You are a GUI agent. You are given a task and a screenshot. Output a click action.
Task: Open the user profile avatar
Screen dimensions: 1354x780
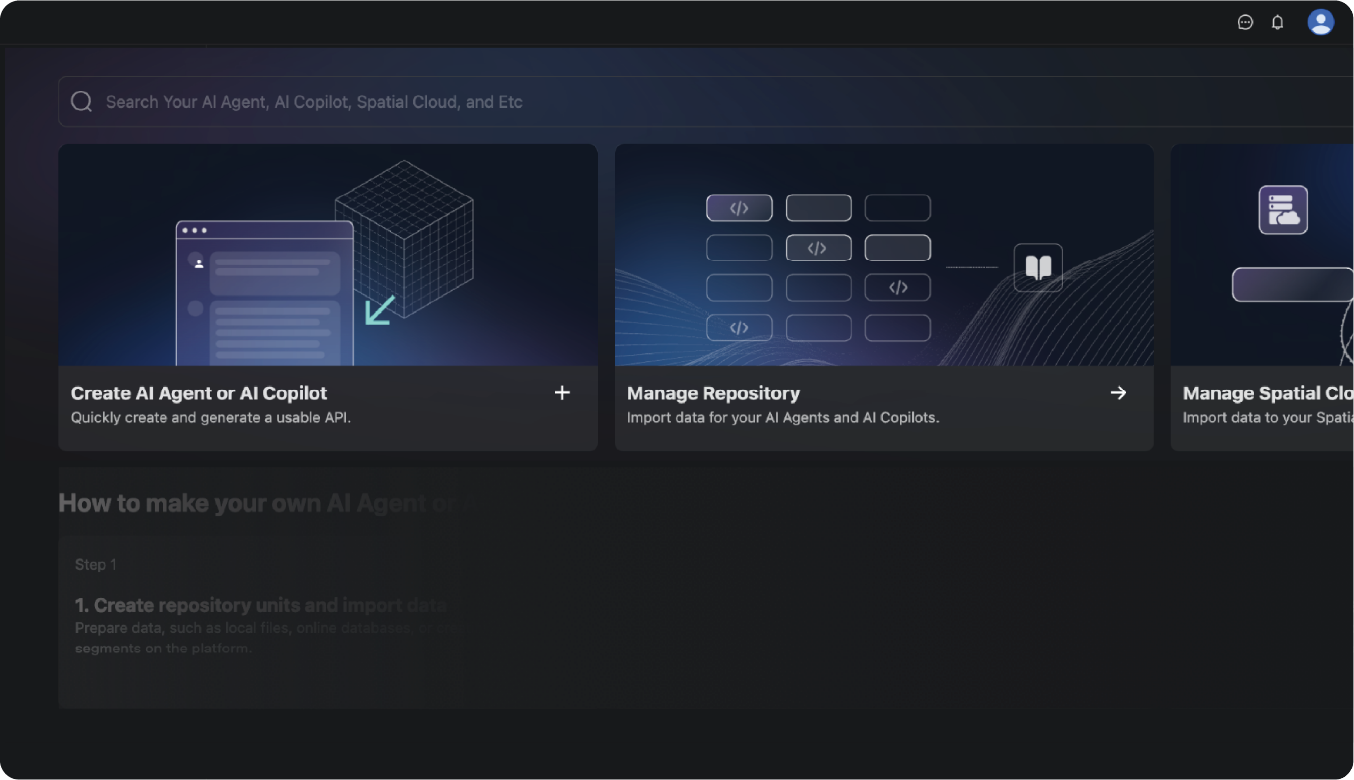pyautogui.click(x=1321, y=22)
